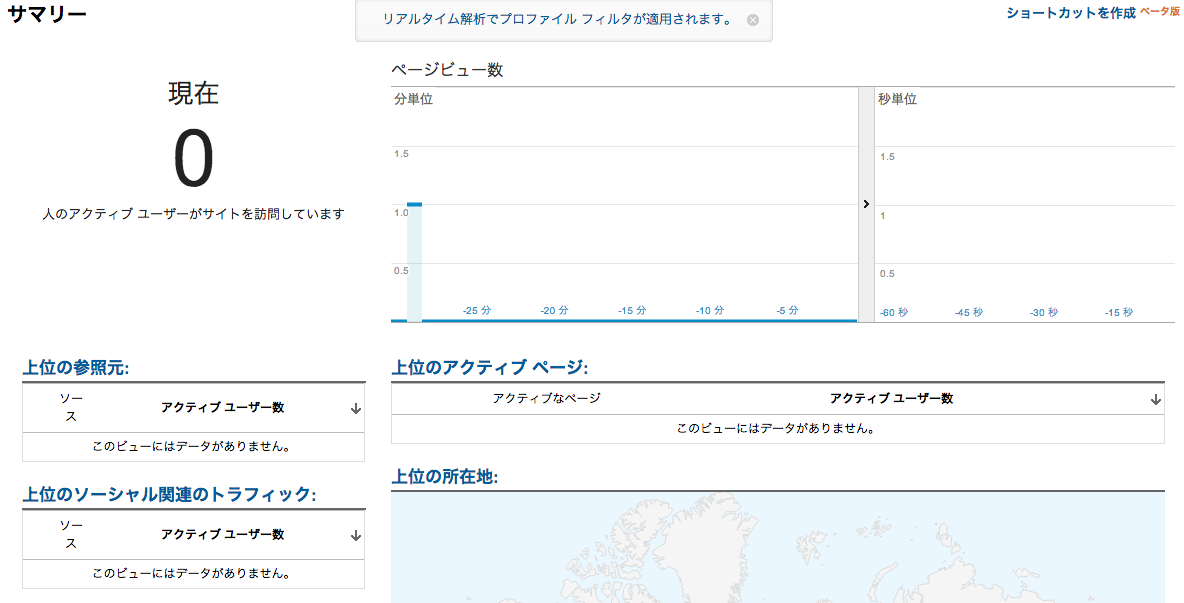The width and height of the screenshot is (1184, 603).
Task: Click sort arrow in 上位のアクティブ ページ table
Action: pos(1156,399)
